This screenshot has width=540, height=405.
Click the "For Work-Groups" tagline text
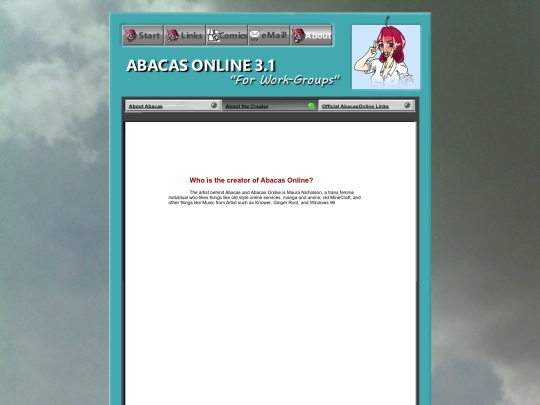tap(285, 80)
